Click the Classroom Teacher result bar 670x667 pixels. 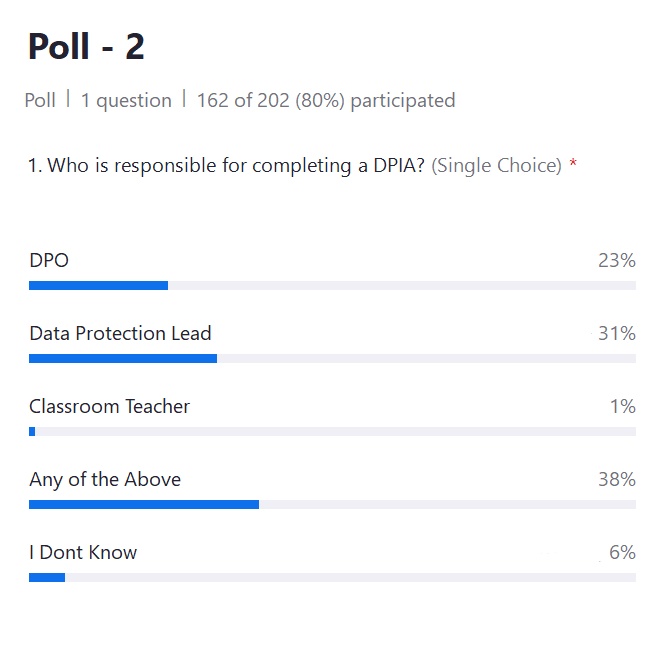coord(332,432)
